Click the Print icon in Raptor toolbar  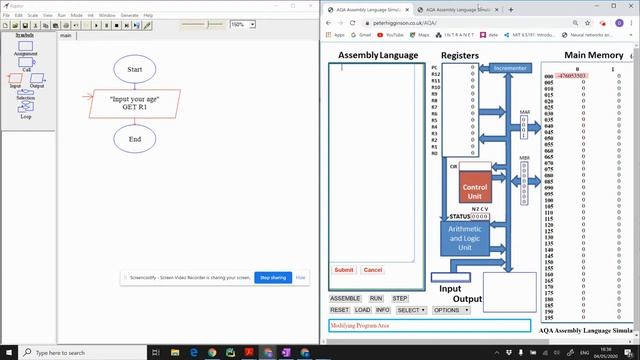click(66, 25)
